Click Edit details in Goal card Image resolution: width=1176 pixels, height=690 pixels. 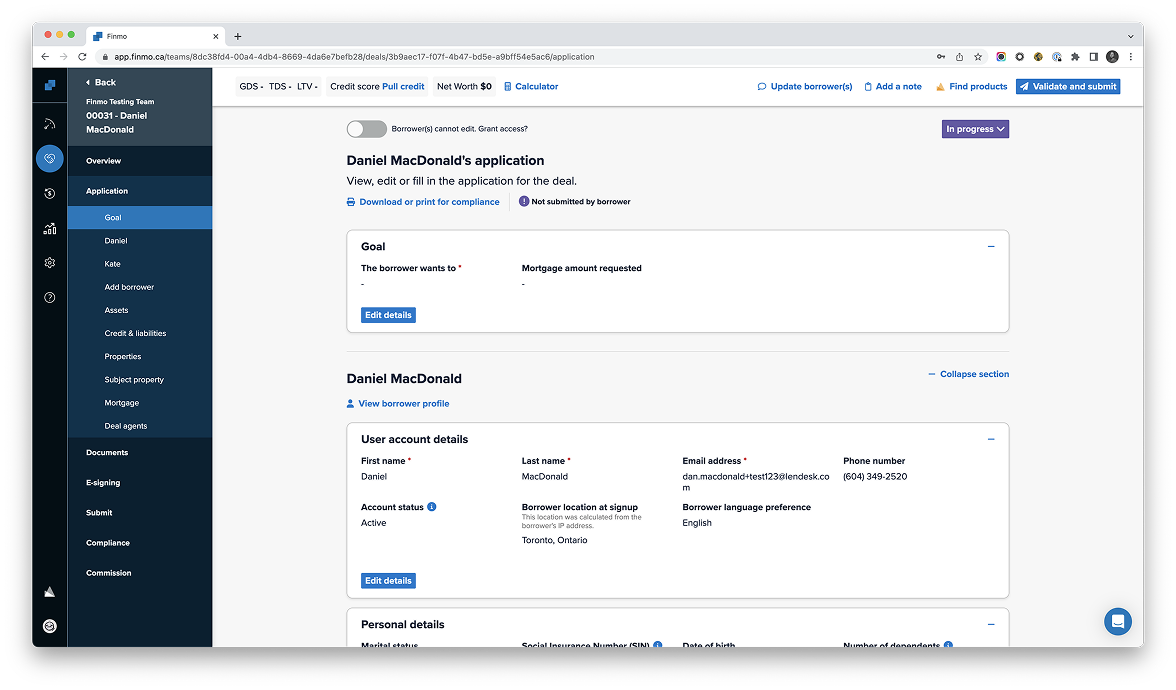[x=388, y=315]
